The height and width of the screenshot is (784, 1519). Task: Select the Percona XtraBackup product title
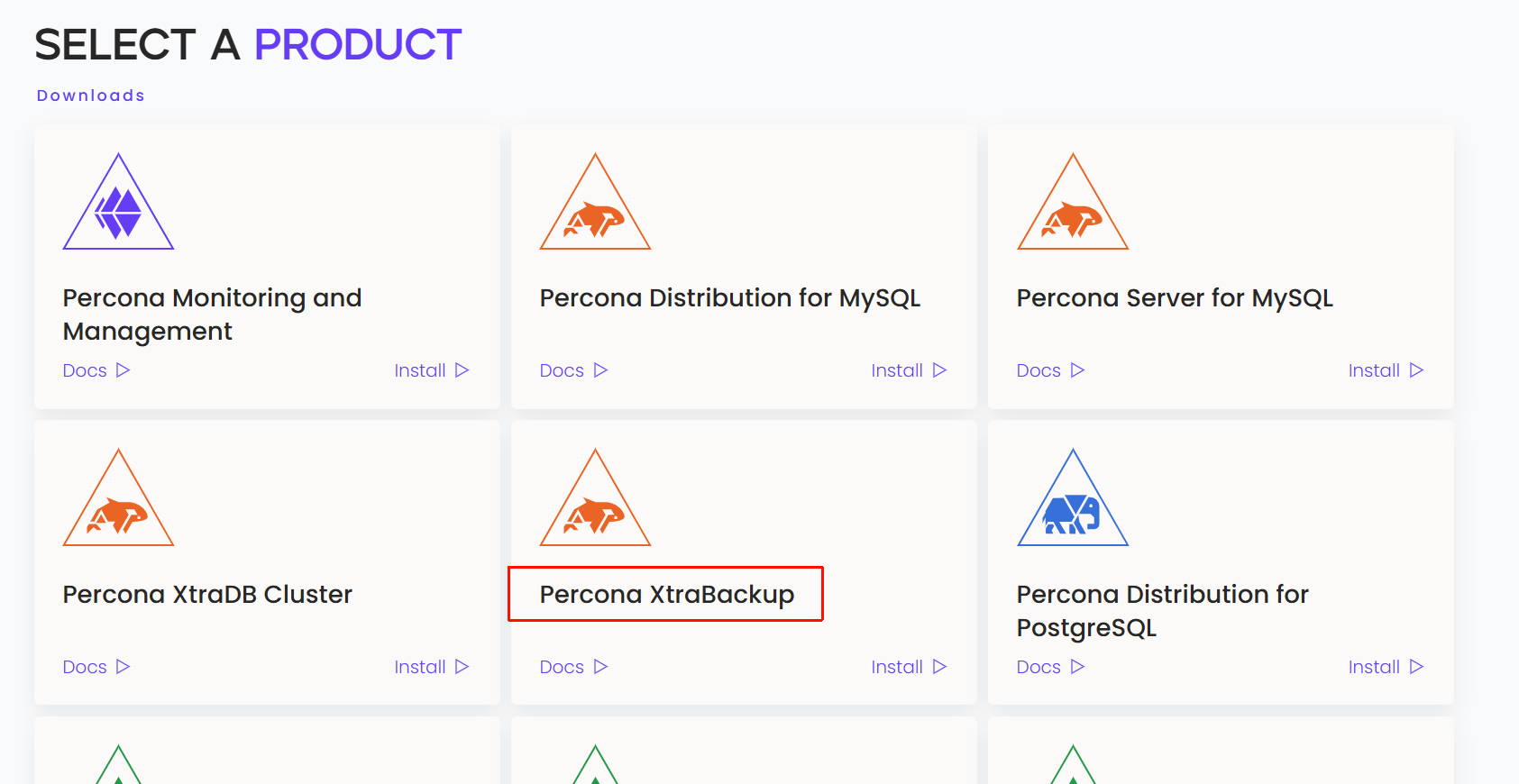tap(666, 595)
